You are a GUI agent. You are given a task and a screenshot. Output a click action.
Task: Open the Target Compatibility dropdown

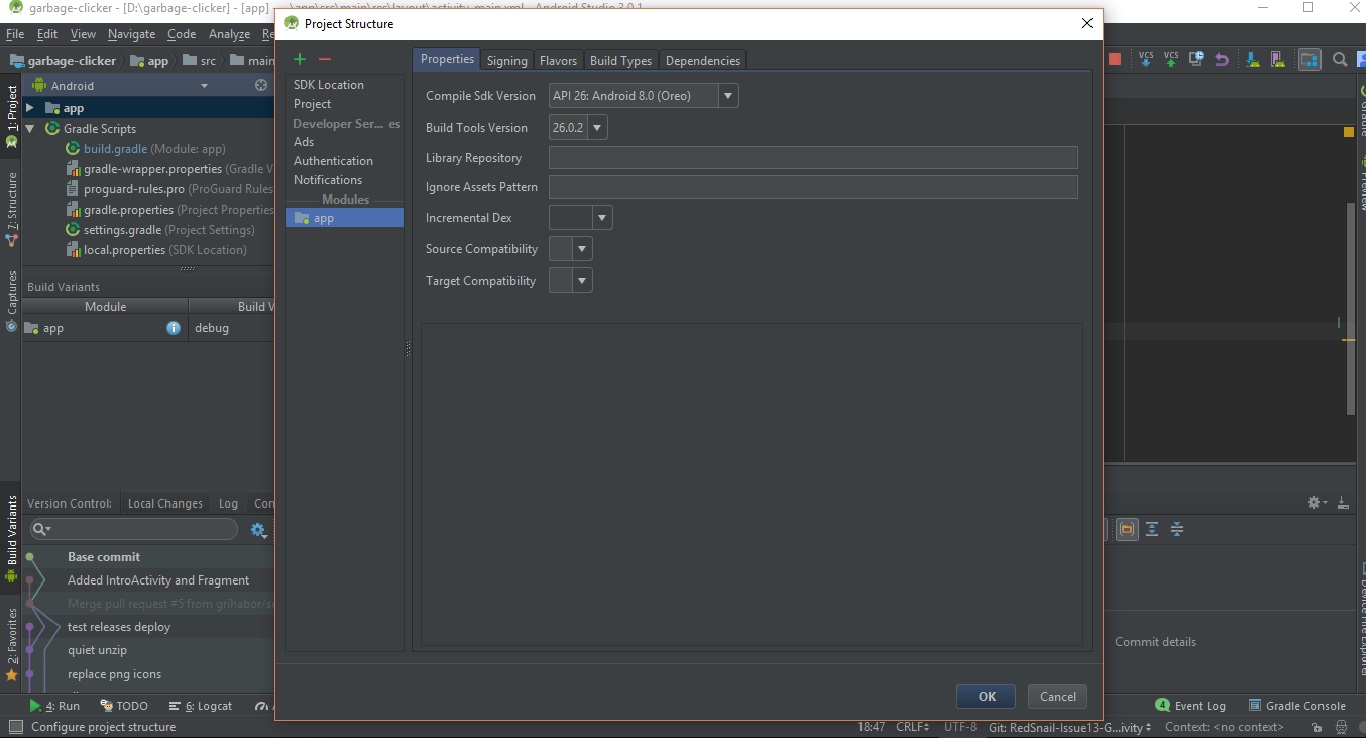tap(583, 281)
